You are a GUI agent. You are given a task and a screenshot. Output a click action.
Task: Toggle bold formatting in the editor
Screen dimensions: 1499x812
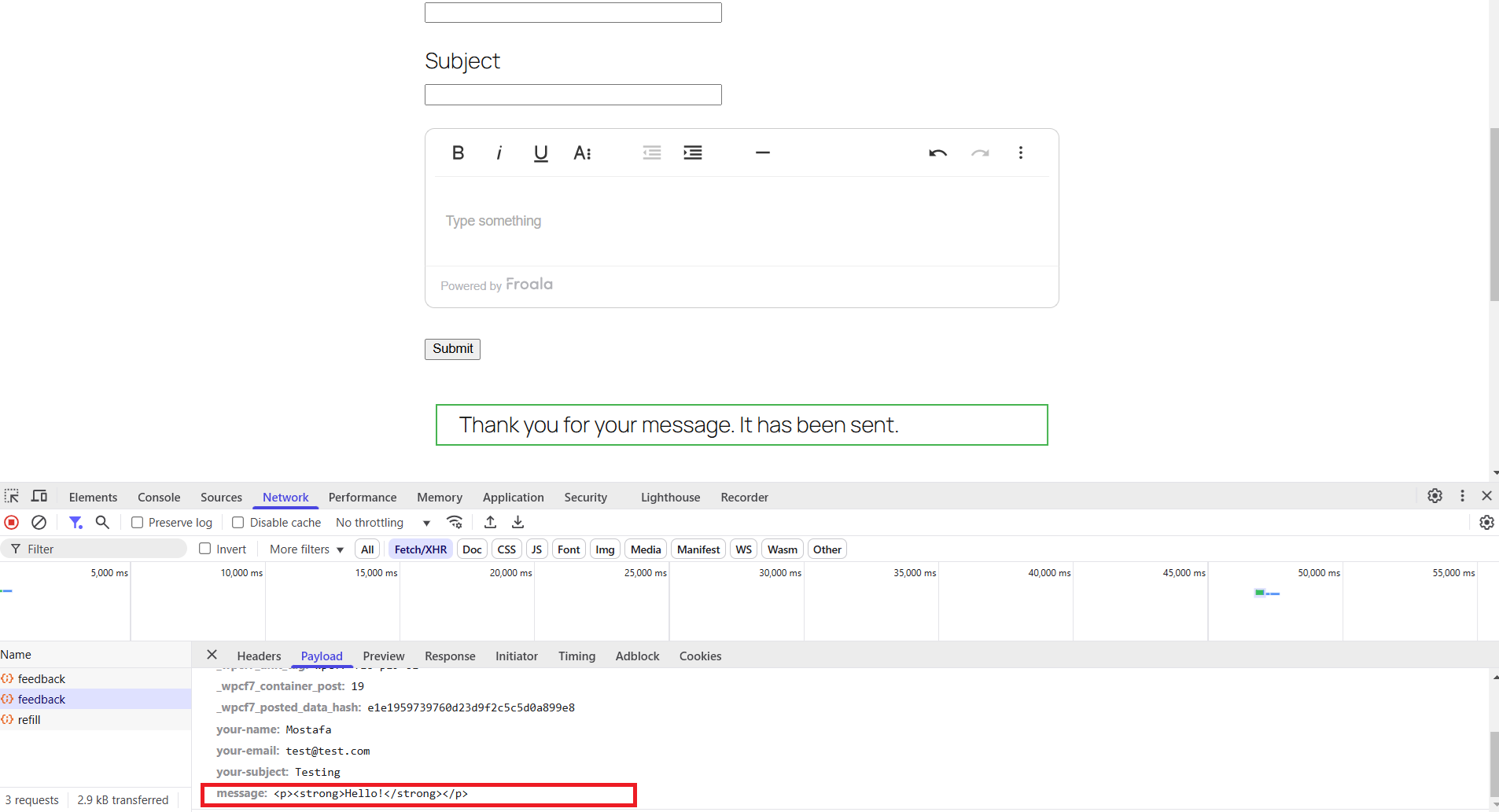tap(457, 152)
